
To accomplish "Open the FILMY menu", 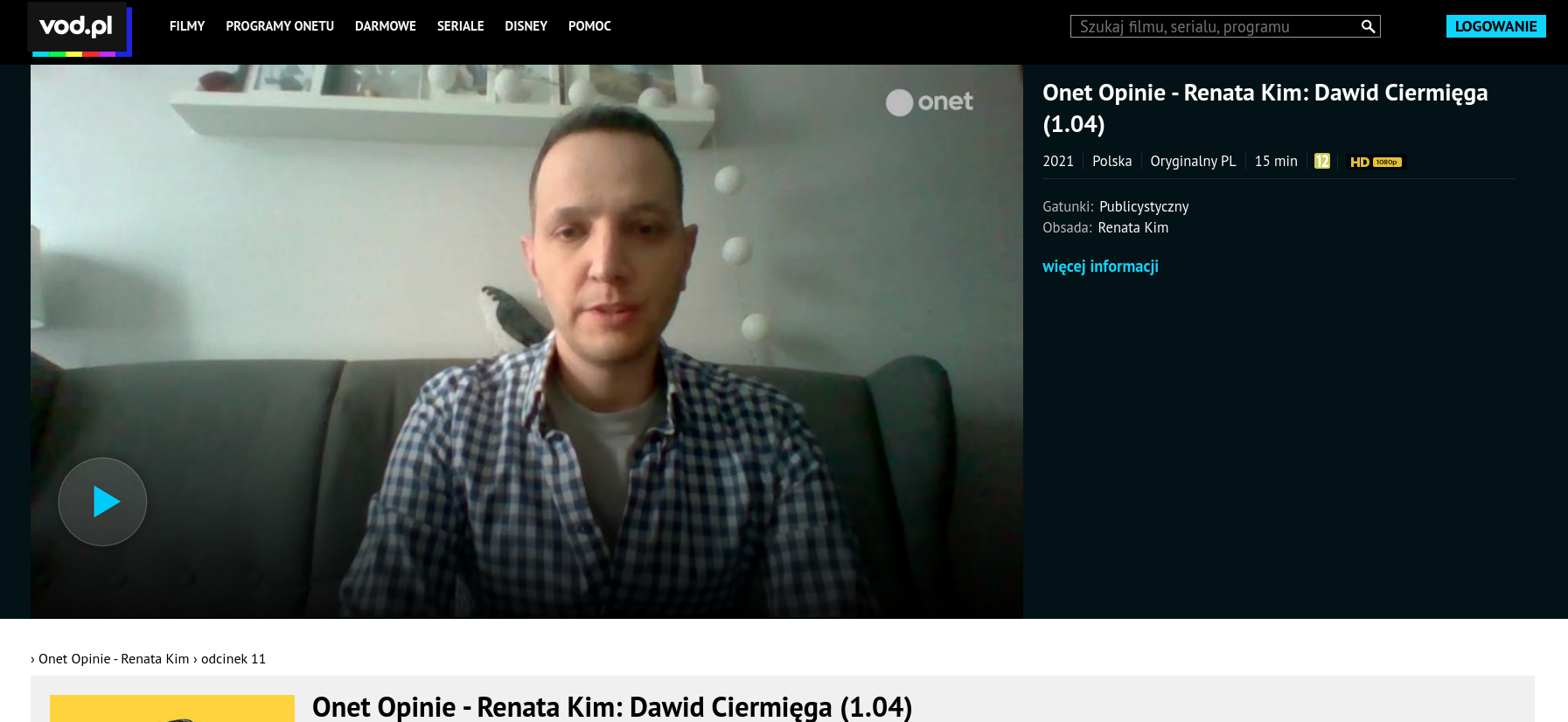I will [x=187, y=26].
